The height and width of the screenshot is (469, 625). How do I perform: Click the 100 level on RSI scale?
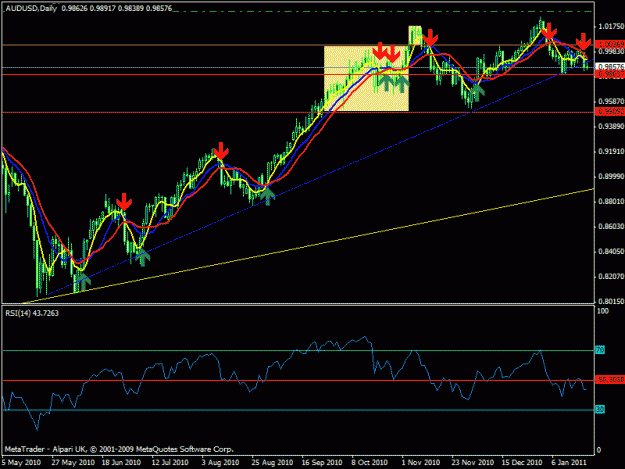coord(603,311)
